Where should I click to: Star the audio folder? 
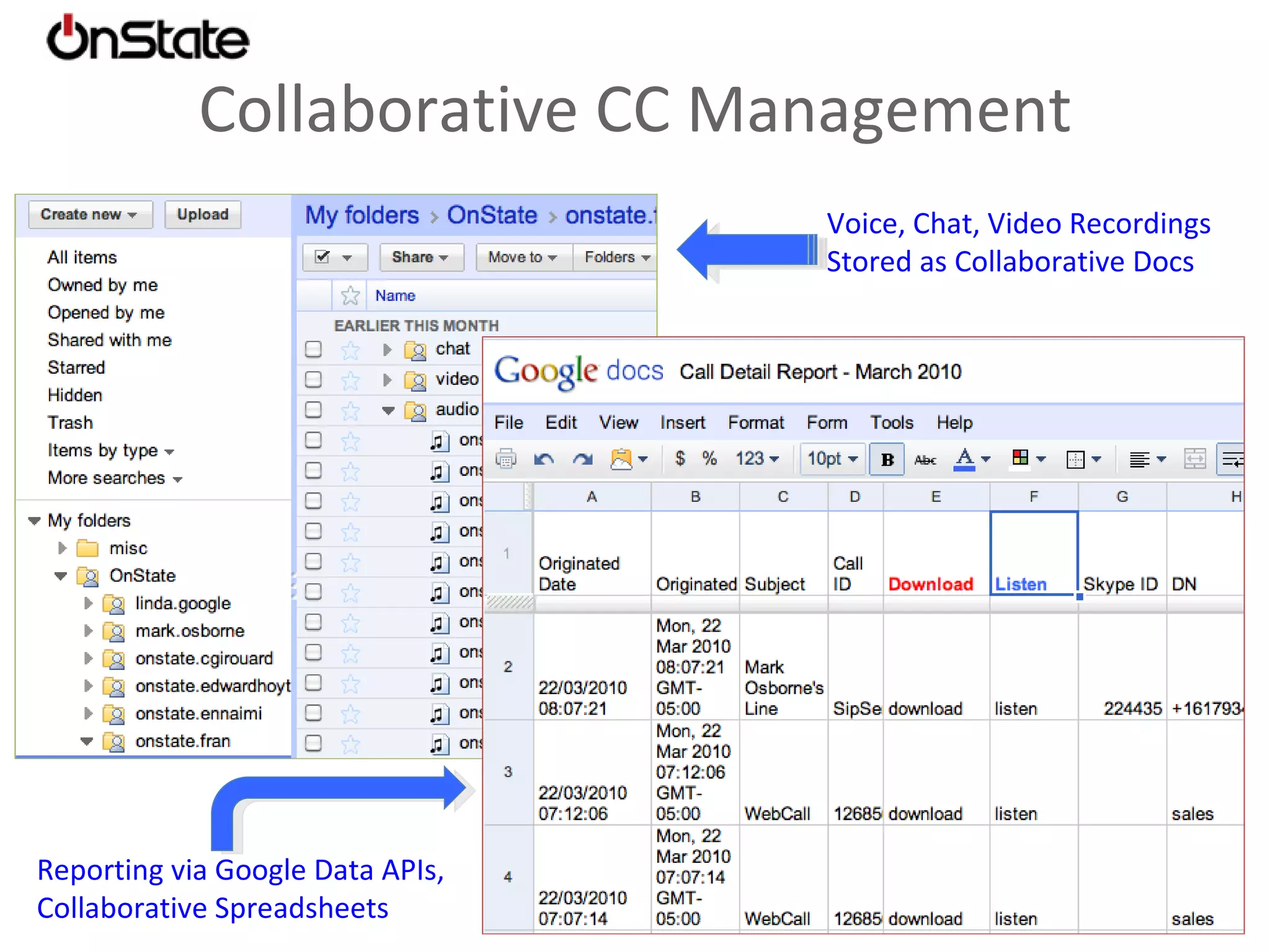(350, 410)
